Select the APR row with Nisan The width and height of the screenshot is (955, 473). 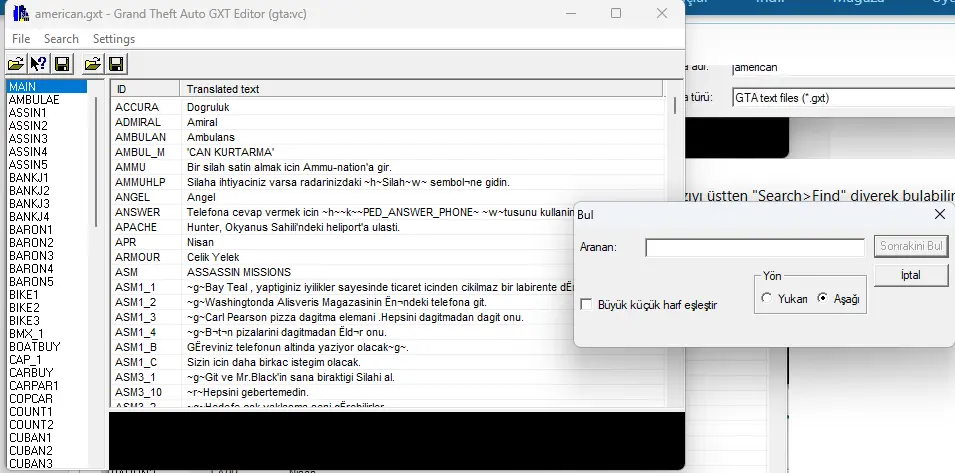coord(343,242)
